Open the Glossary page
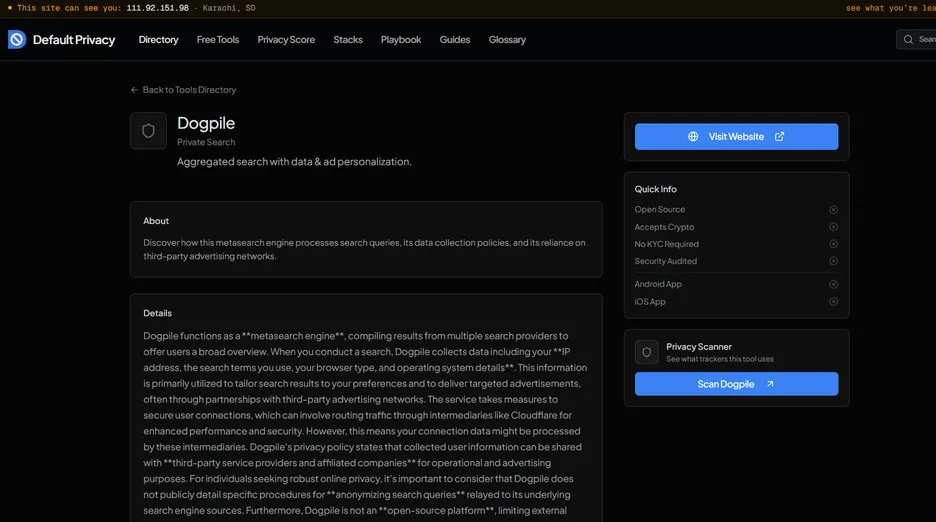This screenshot has width=936, height=522. (507, 39)
